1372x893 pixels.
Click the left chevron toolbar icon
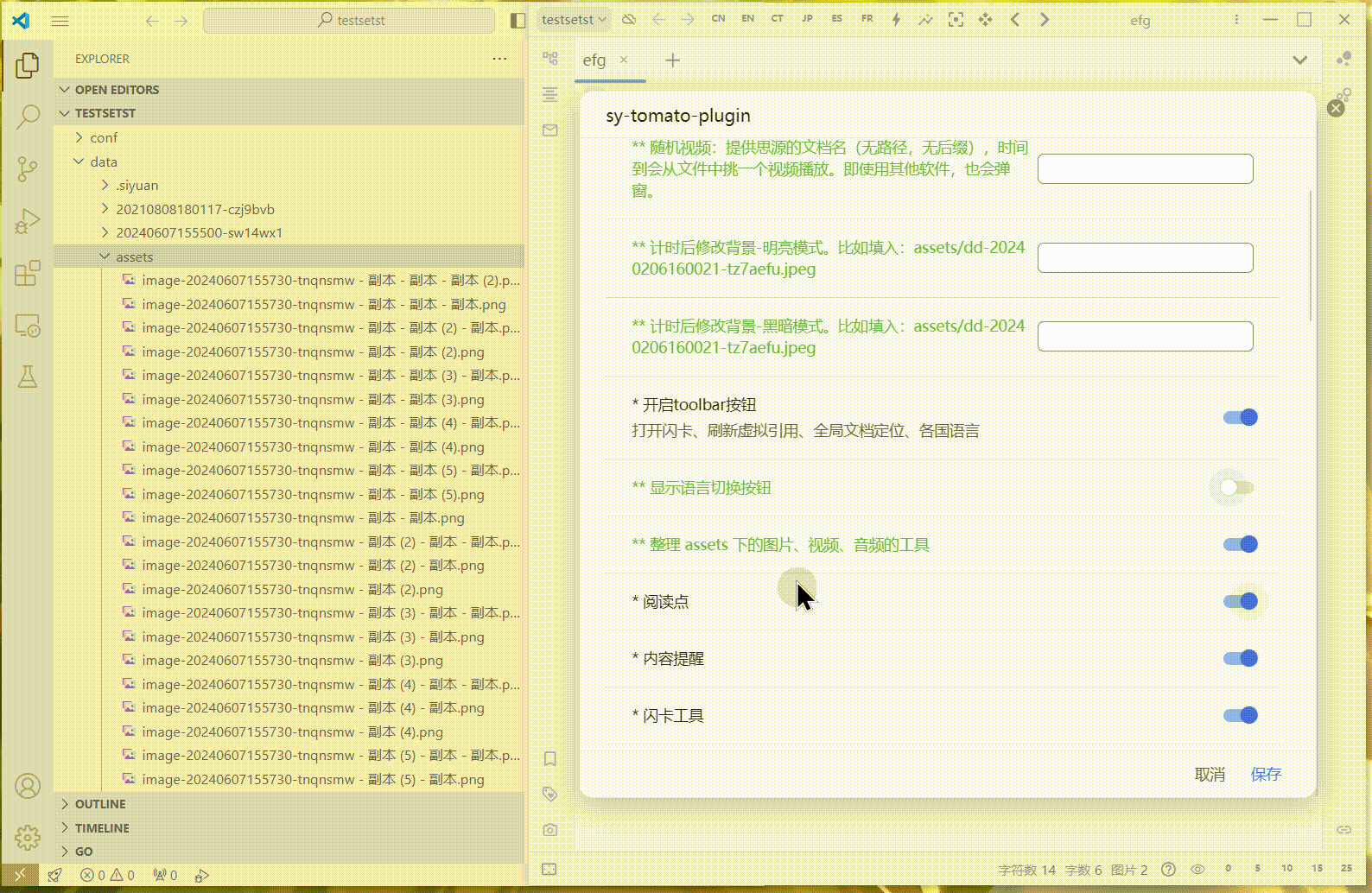[1015, 19]
